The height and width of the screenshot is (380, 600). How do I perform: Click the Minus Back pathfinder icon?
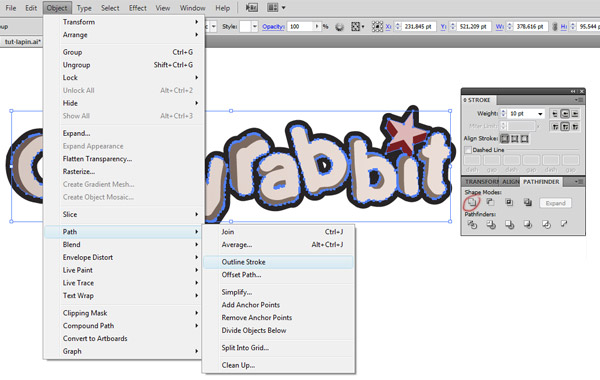(564, 224)
